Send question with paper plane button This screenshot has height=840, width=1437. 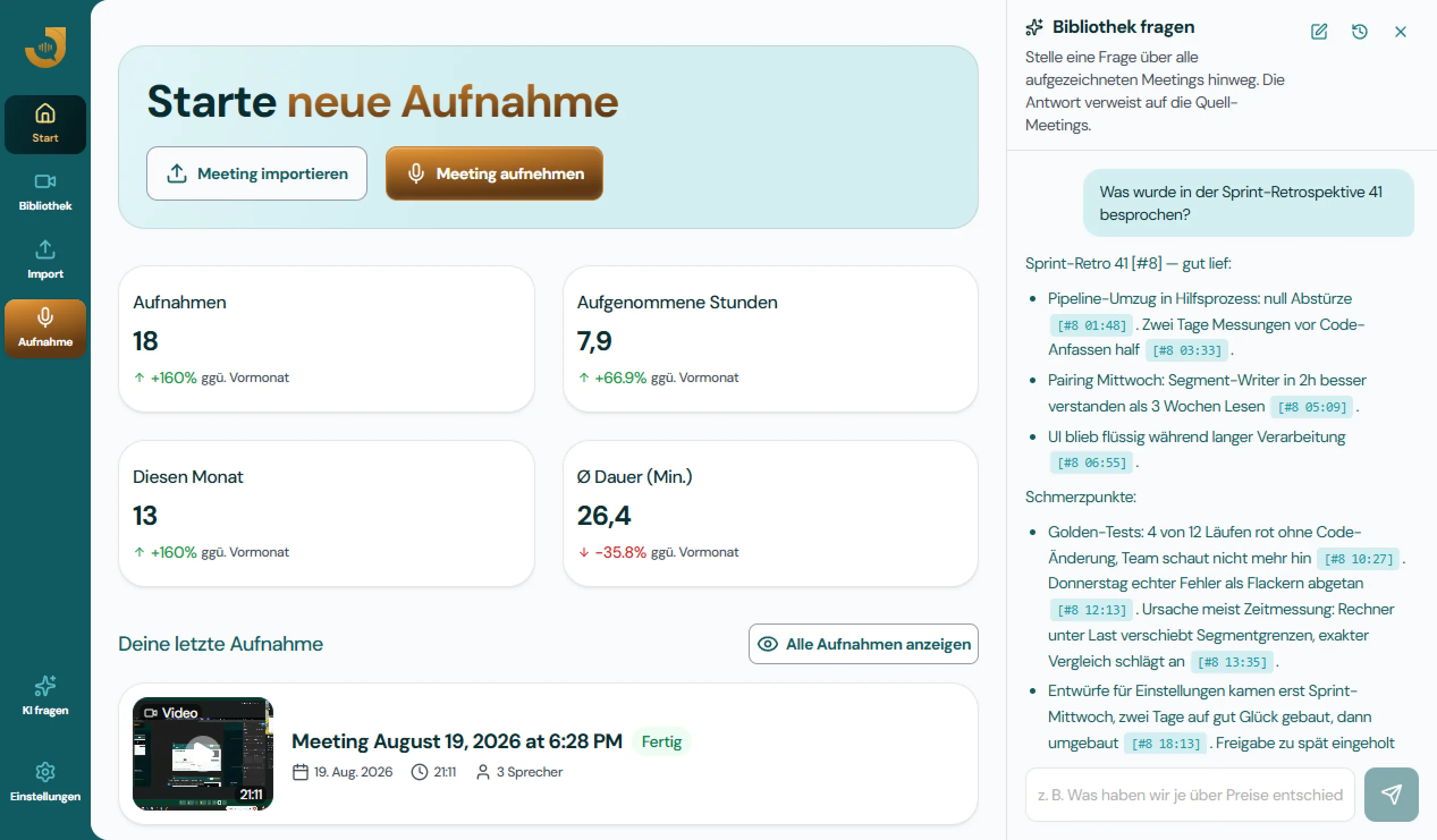1392,795
